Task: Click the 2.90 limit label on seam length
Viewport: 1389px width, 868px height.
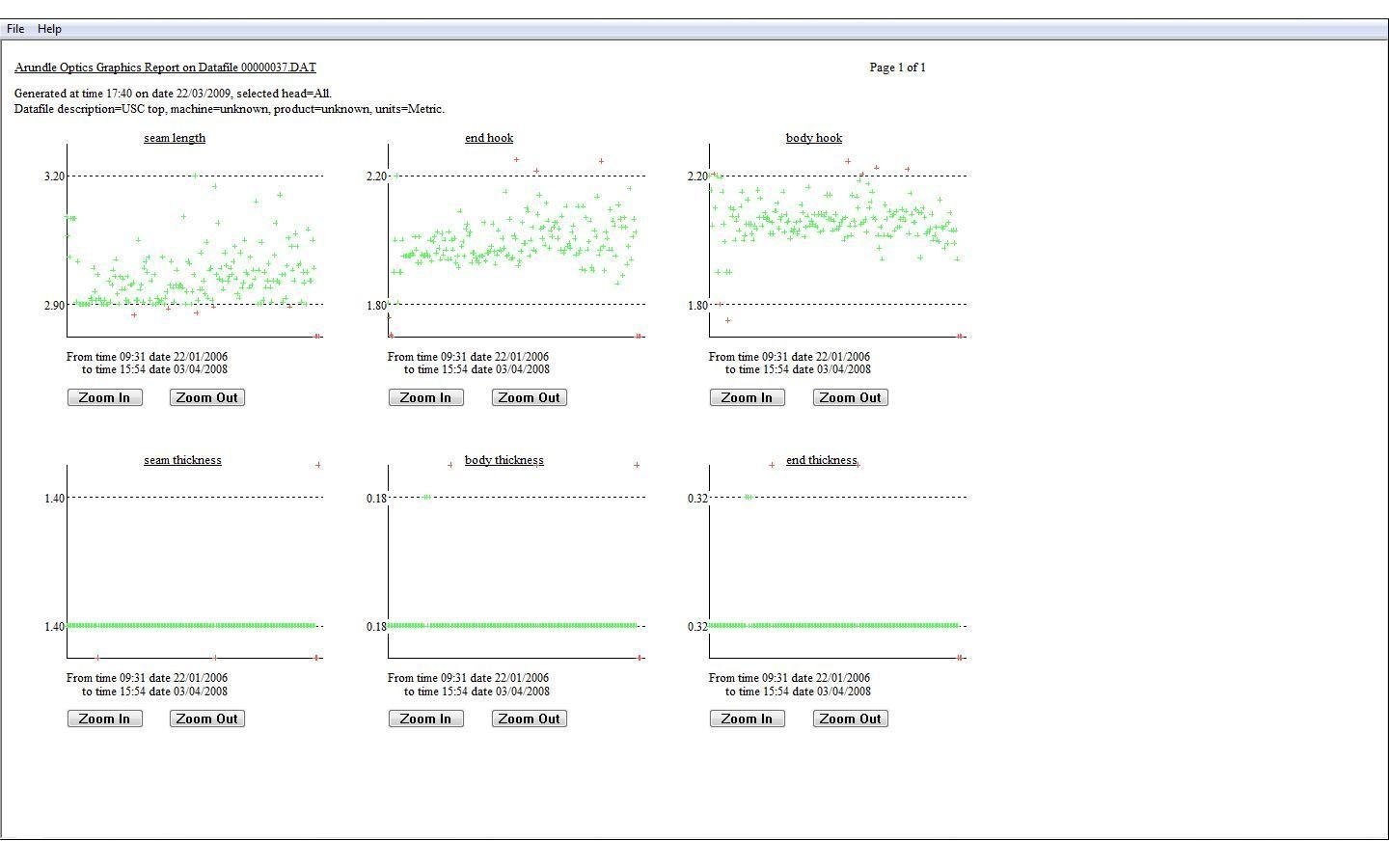Action: click(x=55, y=306)
